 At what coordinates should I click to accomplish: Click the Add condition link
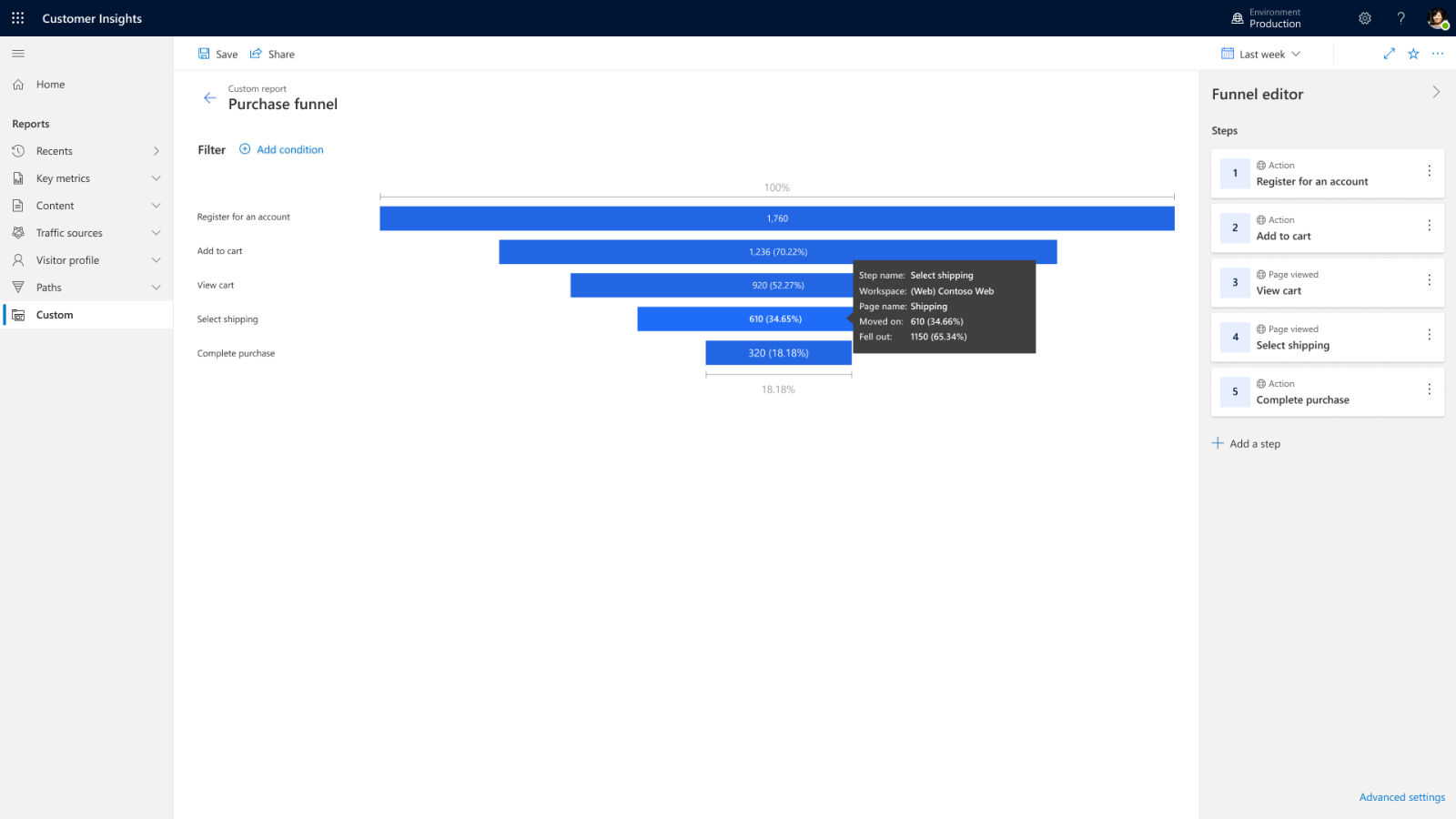coord(290,150)
